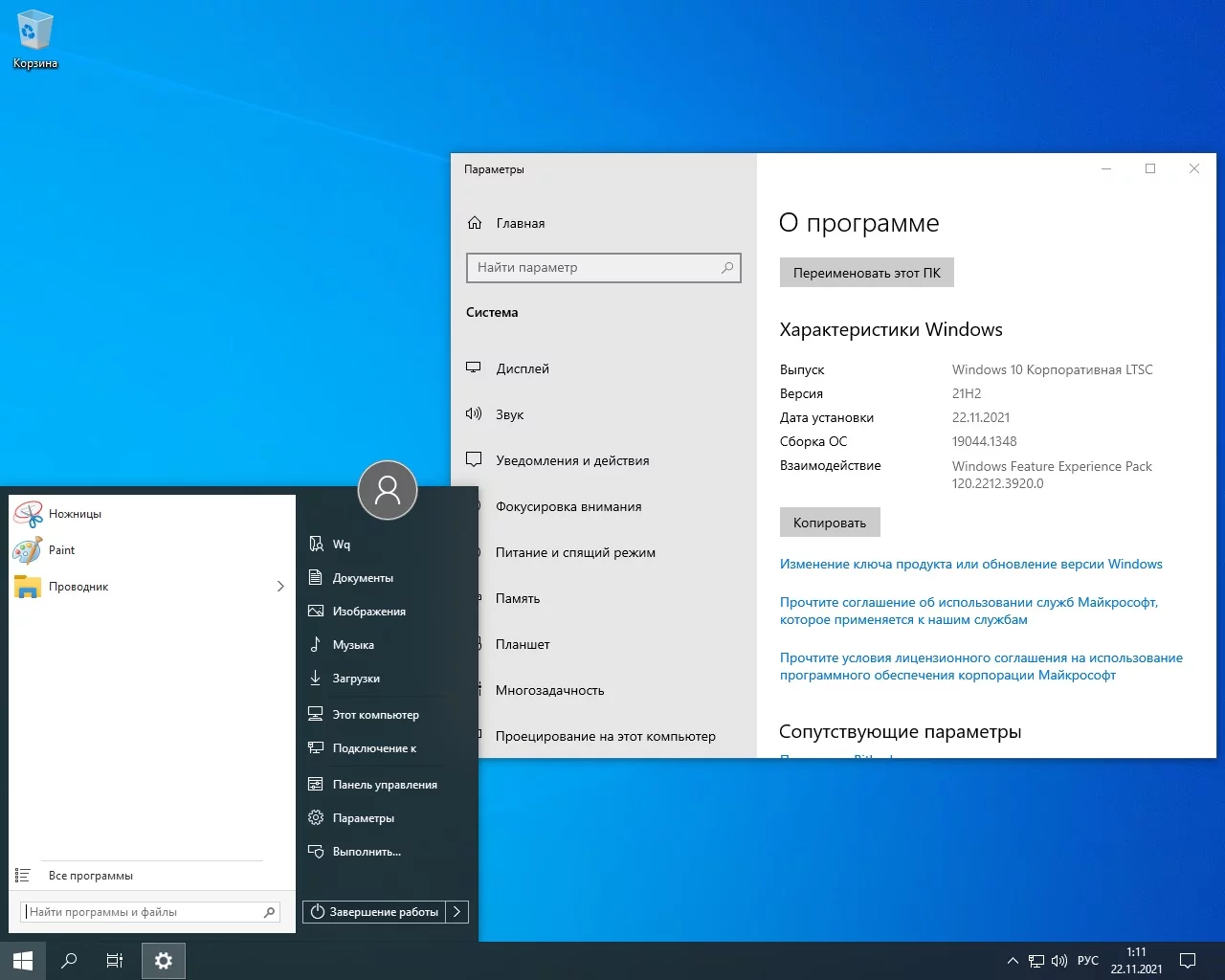Open the Recycle Bin desktop icon
This screenshot has height=980, width=1225.
[34, 40]
